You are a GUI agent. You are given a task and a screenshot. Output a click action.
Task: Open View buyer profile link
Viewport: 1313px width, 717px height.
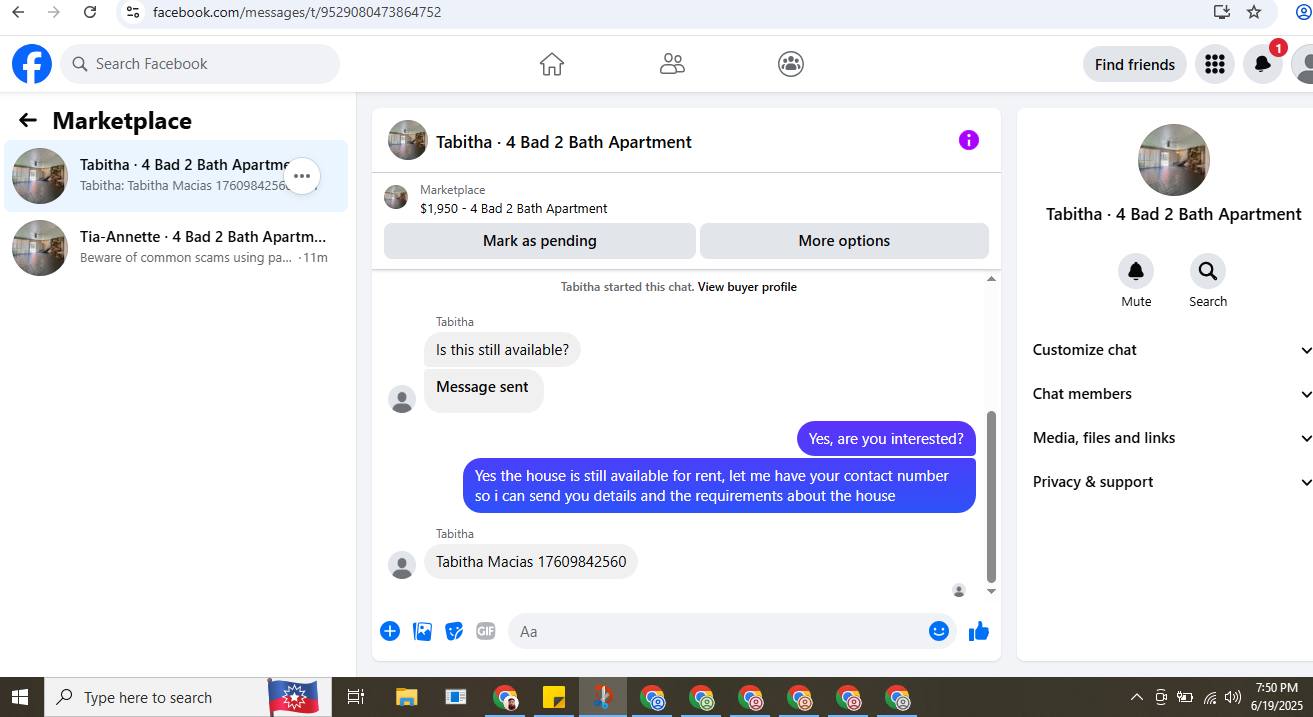(747, 287)
